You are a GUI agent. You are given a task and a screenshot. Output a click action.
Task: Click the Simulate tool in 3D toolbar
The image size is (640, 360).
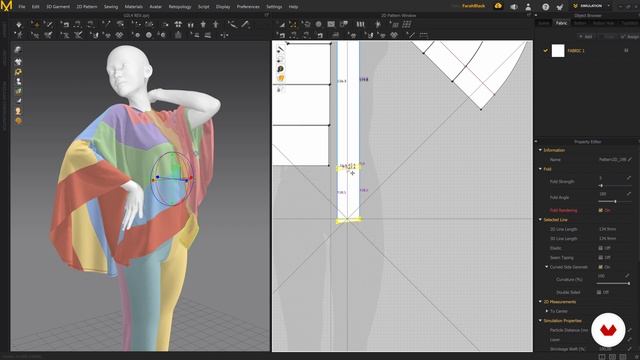click(19, 24)
